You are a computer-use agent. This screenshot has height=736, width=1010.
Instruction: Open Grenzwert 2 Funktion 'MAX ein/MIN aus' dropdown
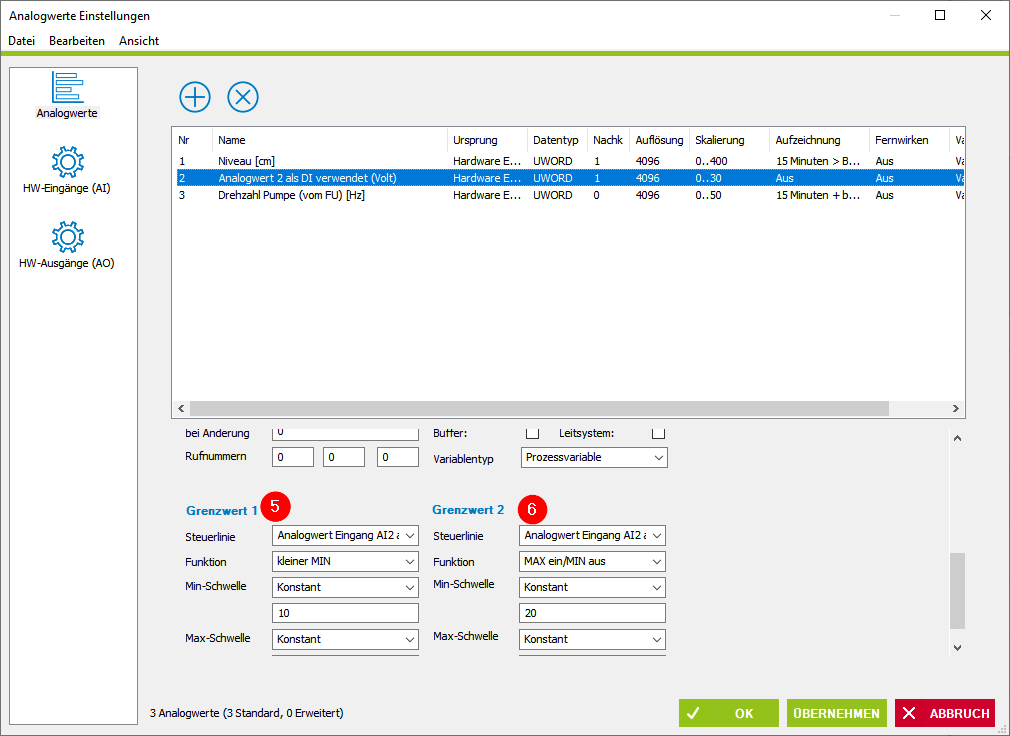pyautogui.click(x=592, y=561)
